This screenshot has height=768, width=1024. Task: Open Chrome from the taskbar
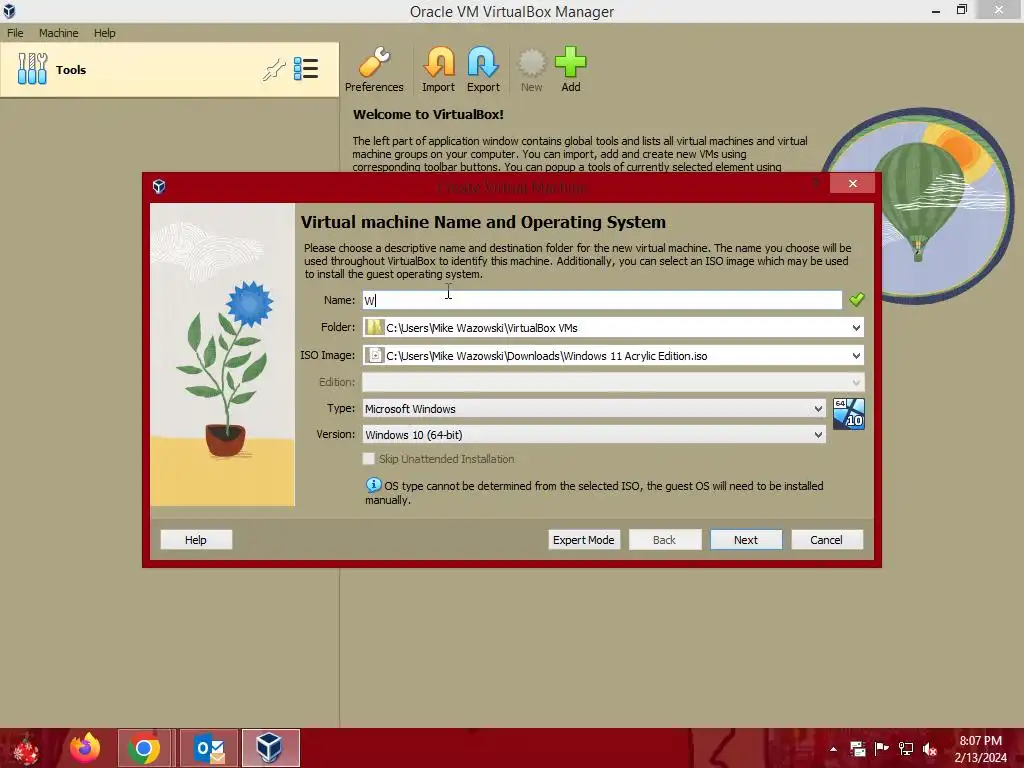[x=144, y=748]
